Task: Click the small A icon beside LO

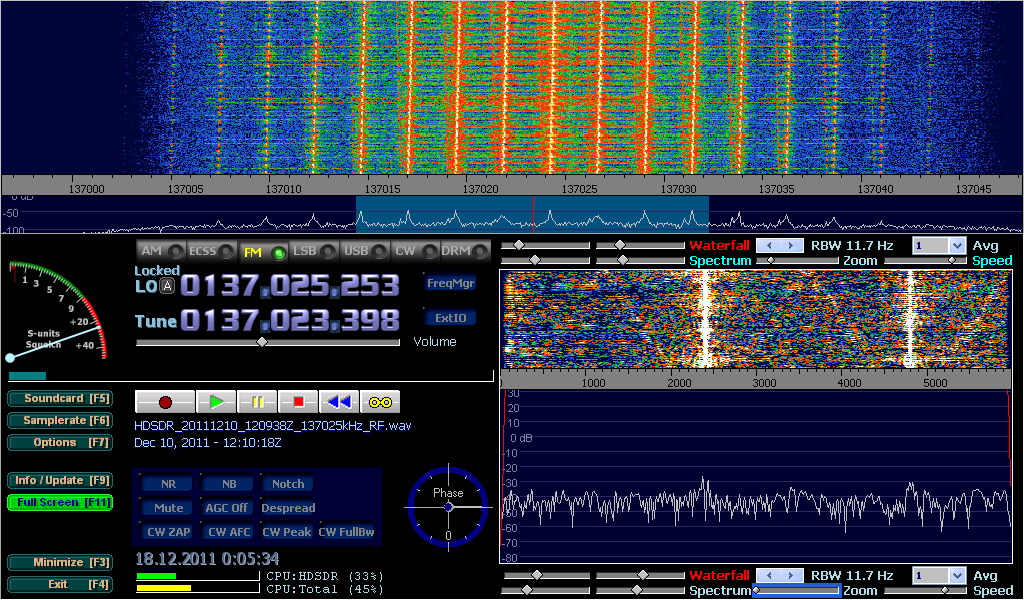Action: click(x=168, y=287)
